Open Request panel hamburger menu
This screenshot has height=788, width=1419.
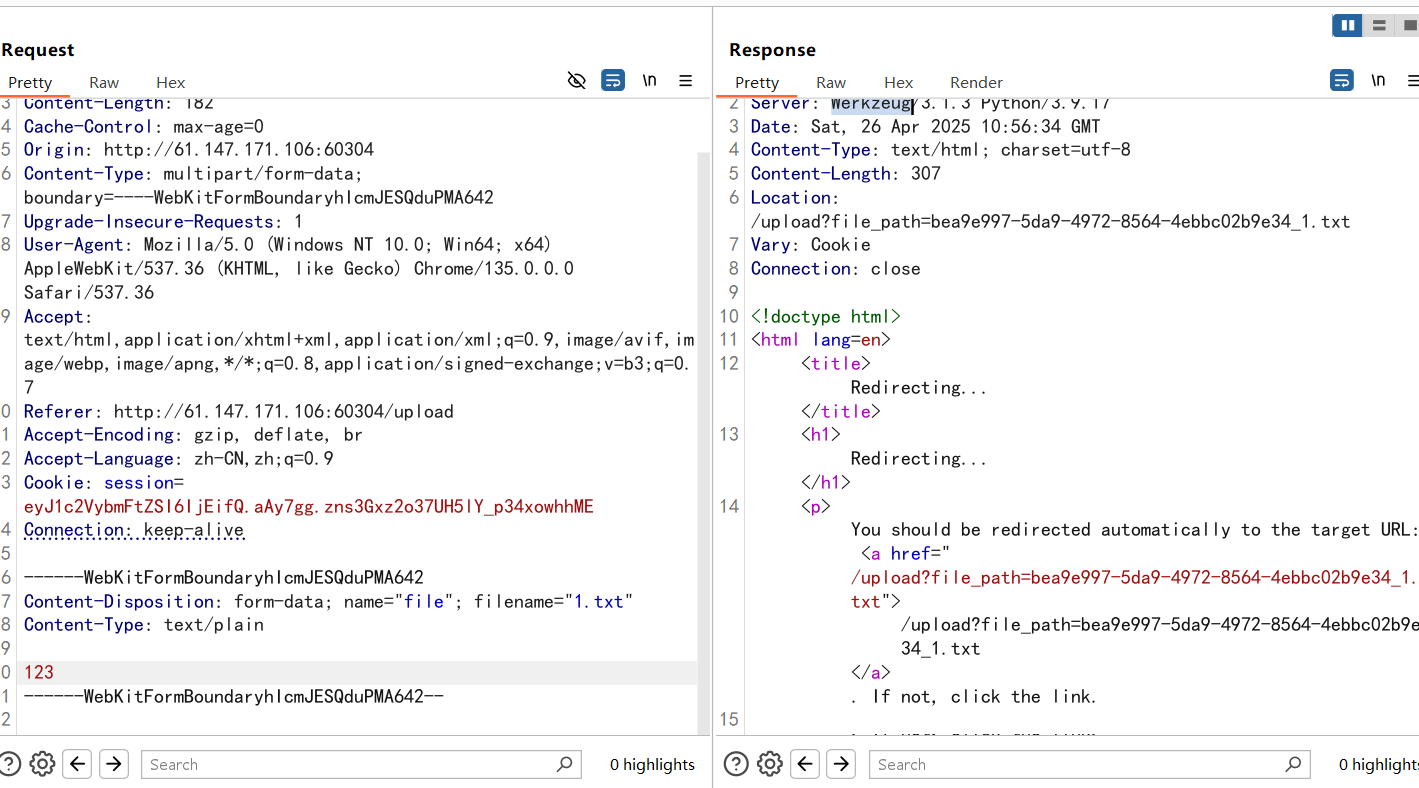coord(686,80)
